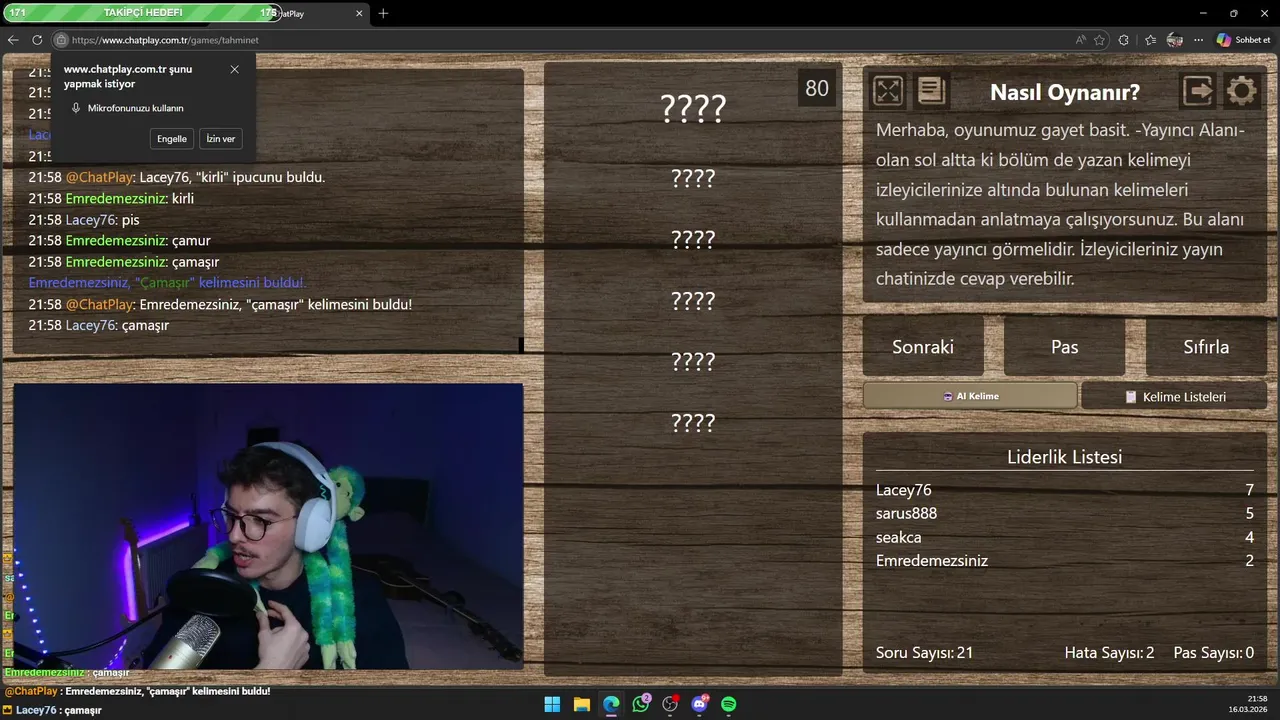
Task: Click the Sonraki button
Action: tap(923, 347)
